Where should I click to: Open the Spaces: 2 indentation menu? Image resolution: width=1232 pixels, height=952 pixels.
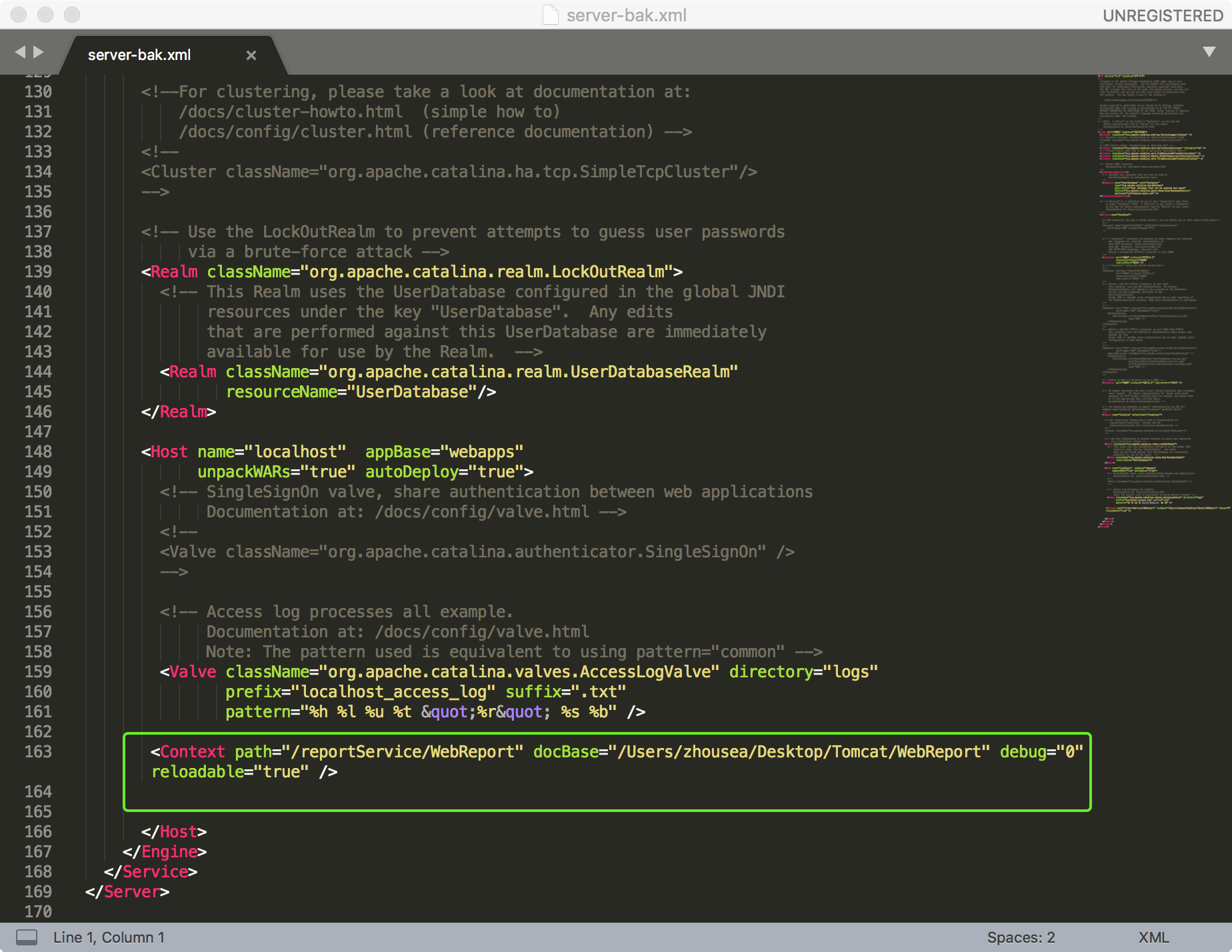point(1021,937)
